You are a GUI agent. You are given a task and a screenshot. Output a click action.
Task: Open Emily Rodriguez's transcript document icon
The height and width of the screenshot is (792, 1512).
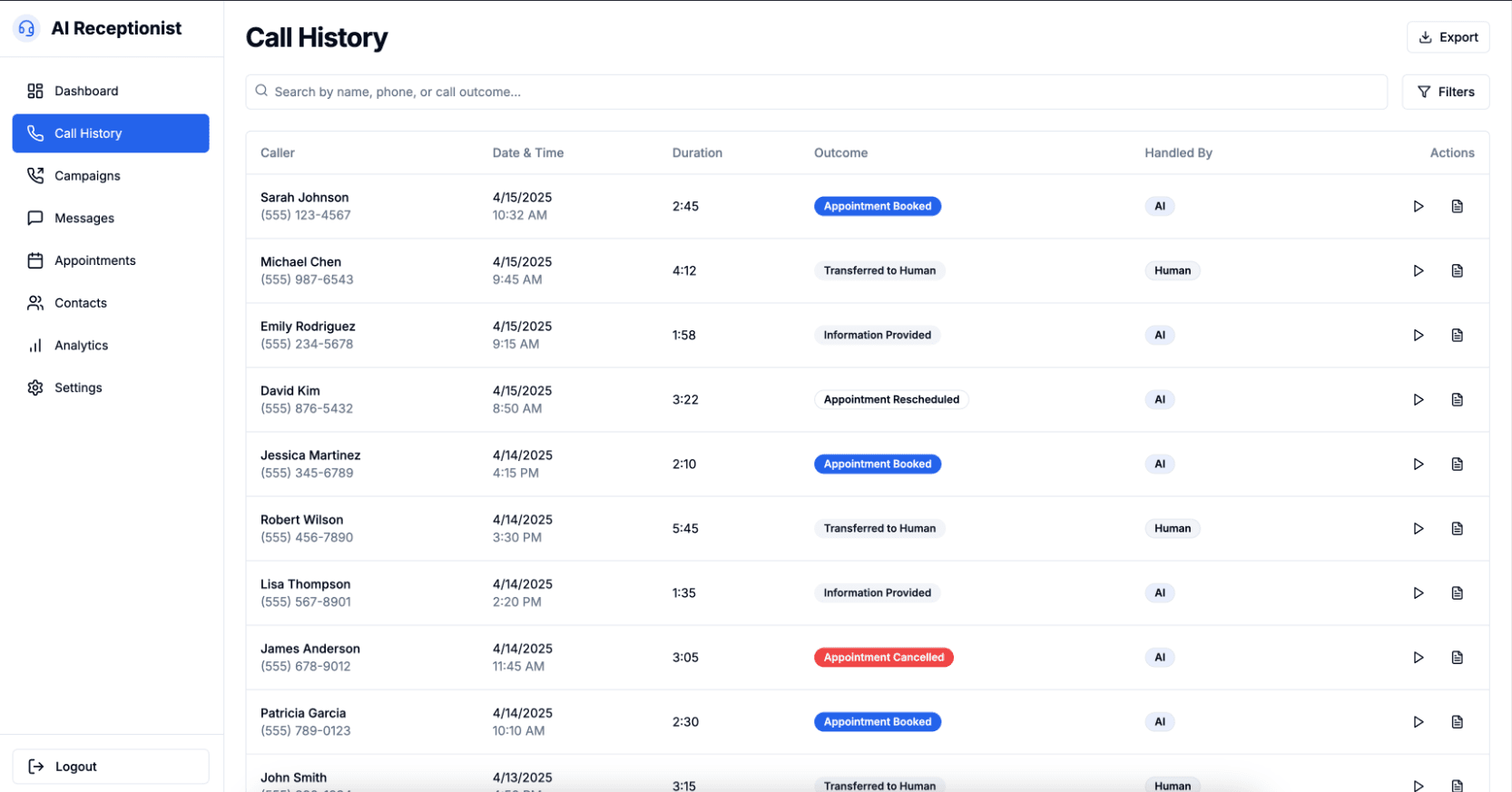coord(1457,336)
